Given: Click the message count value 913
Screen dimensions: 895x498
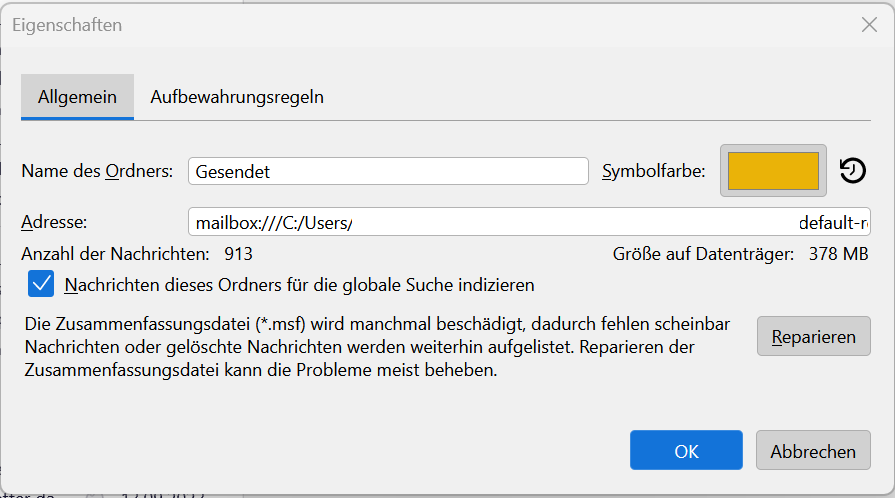Looking at the screenshot, I should point(238,254).
